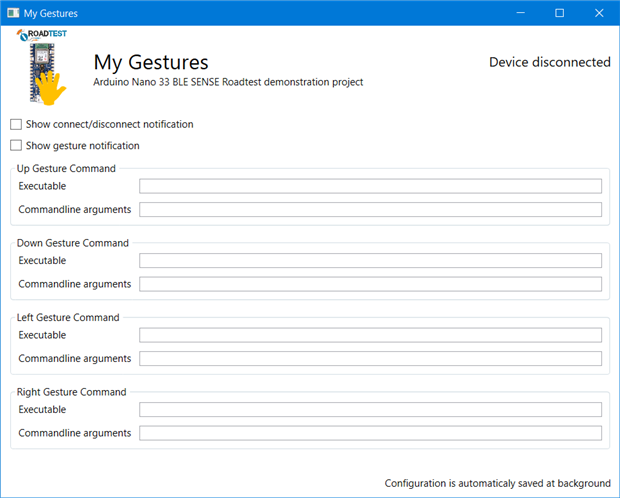Focus Up Gesture Commandline arguments field

[x=370, y=209]
